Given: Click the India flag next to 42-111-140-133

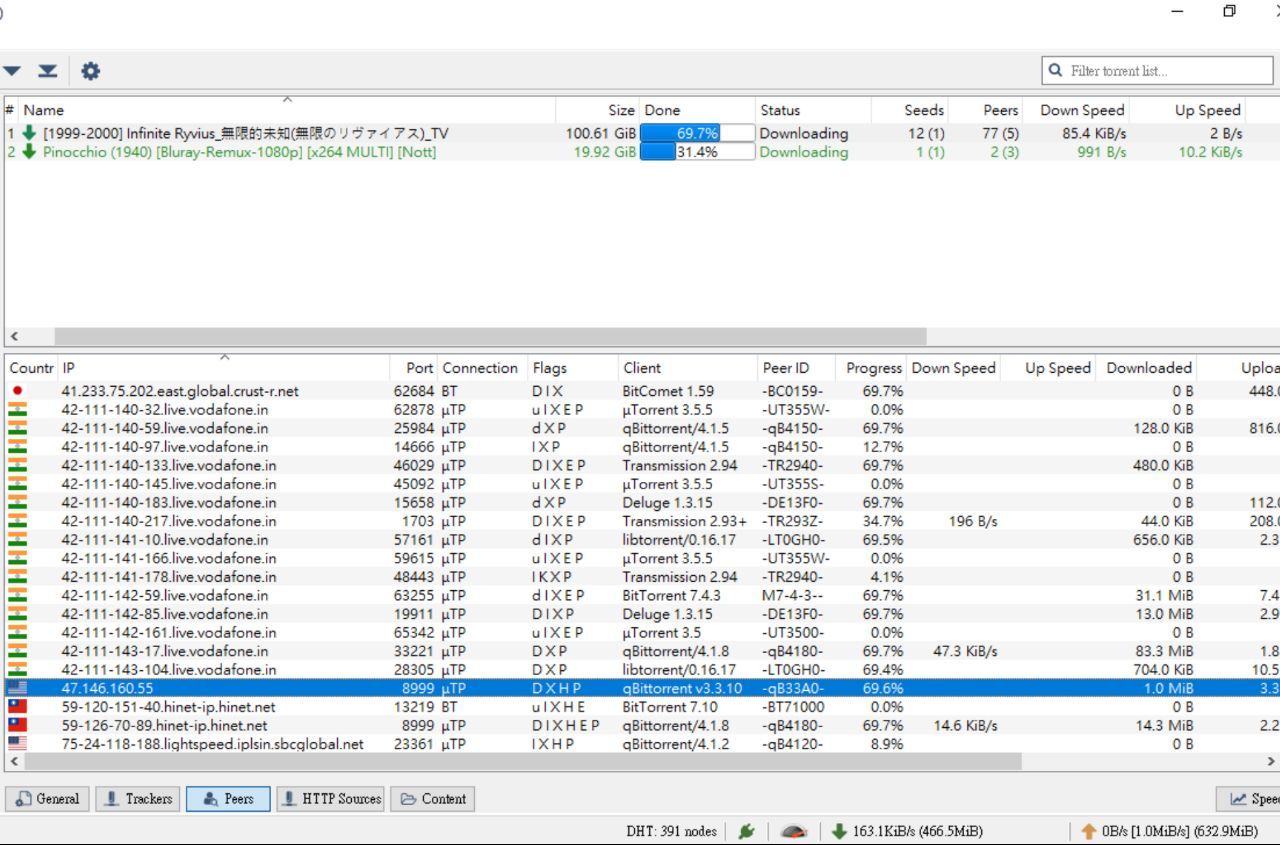Looking at the screenshot, I should pyautogui.click(x=18, y=465).
